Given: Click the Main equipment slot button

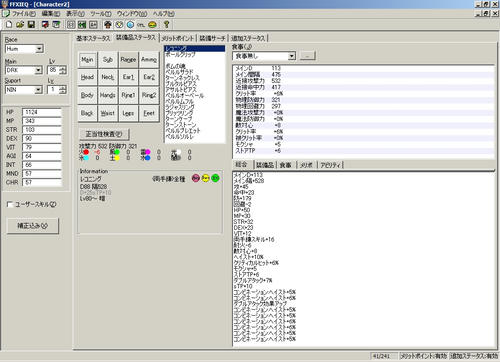Looking at the screenshot, I should [x=87, y=60].
